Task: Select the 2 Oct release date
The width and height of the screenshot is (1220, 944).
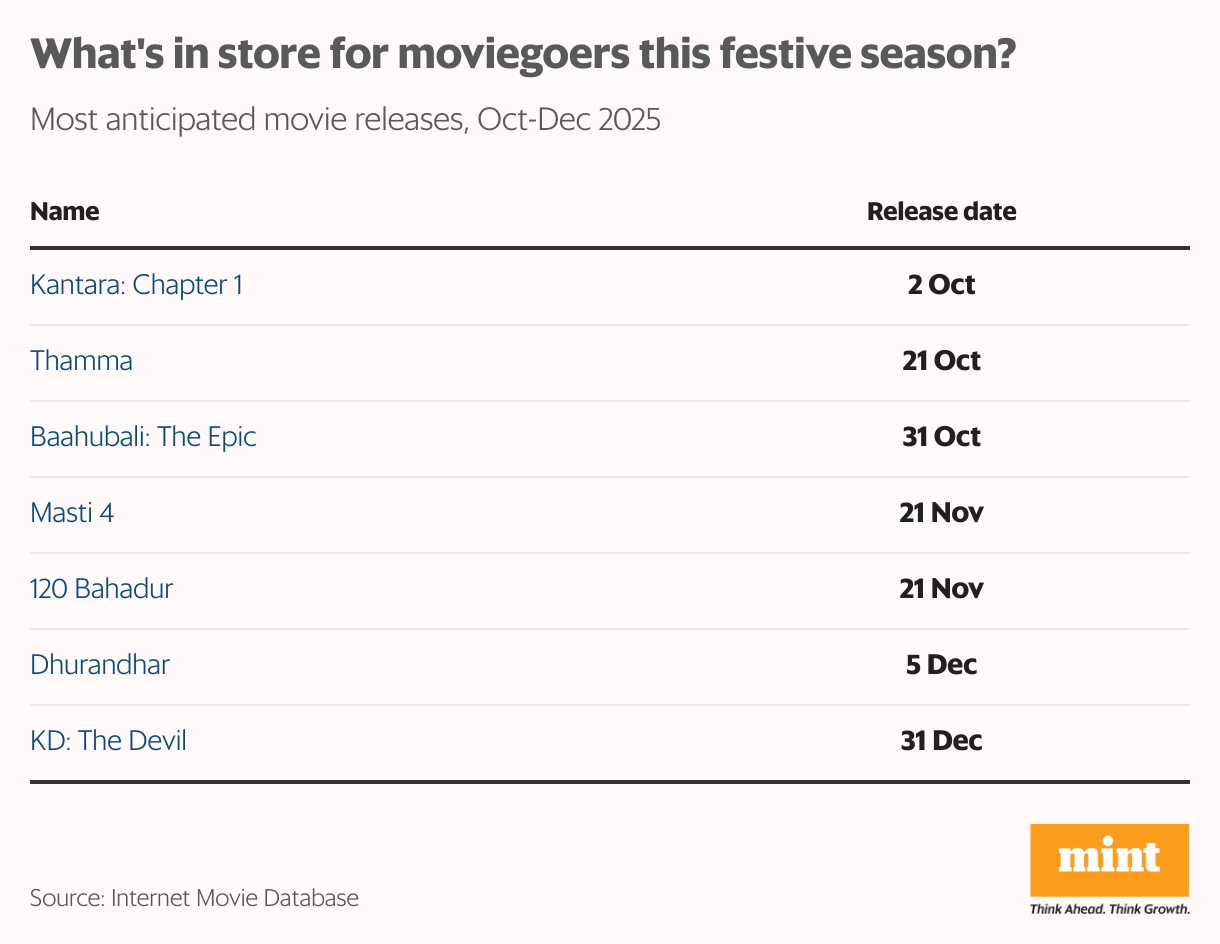Action: (x=941, y=285)
